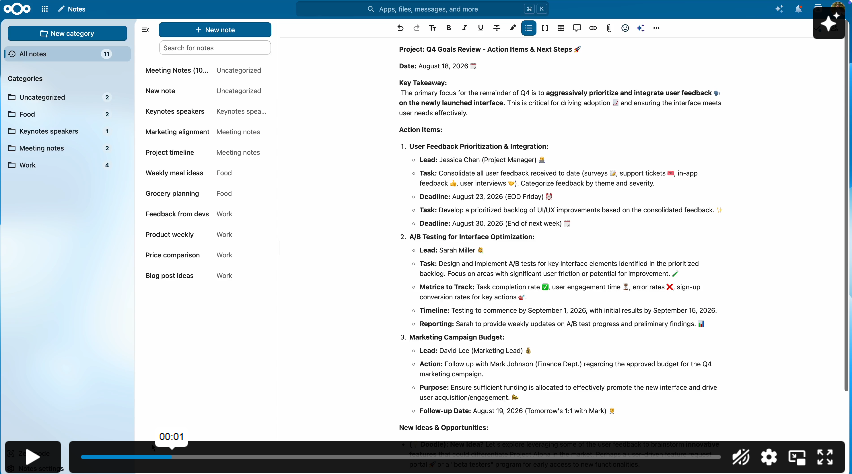Toggle video captions off icon
This screenshot has width=852, height=474.
pos(741,457)
